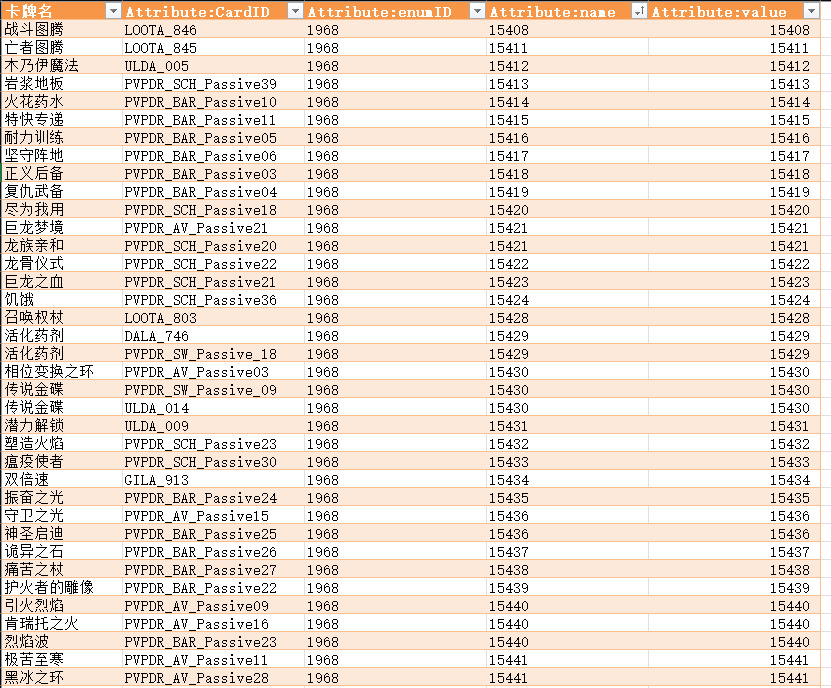Click the 潜力解锁 cell
The height and width of the screenshot is (688, 831).
(x=61, y=426)
